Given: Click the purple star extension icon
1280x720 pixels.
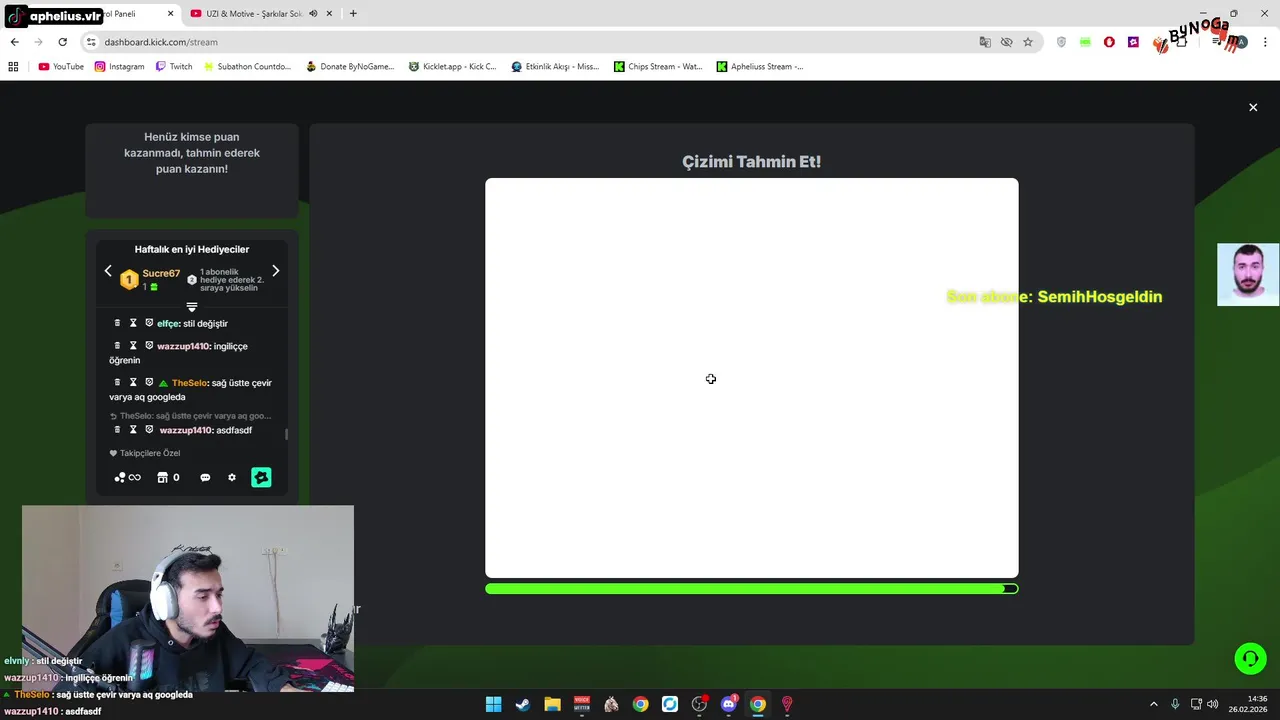Looking at the screenshot, I should (1133, 42).
